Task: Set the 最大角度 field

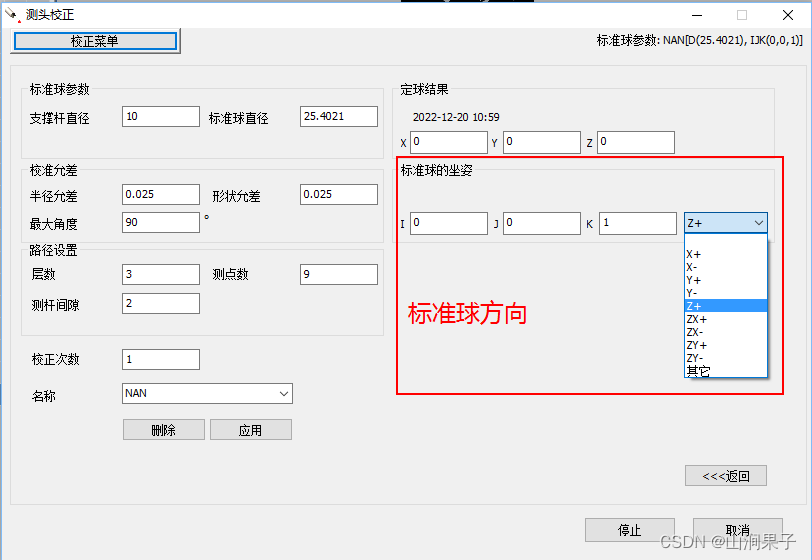Action: (x=161, y=222)
